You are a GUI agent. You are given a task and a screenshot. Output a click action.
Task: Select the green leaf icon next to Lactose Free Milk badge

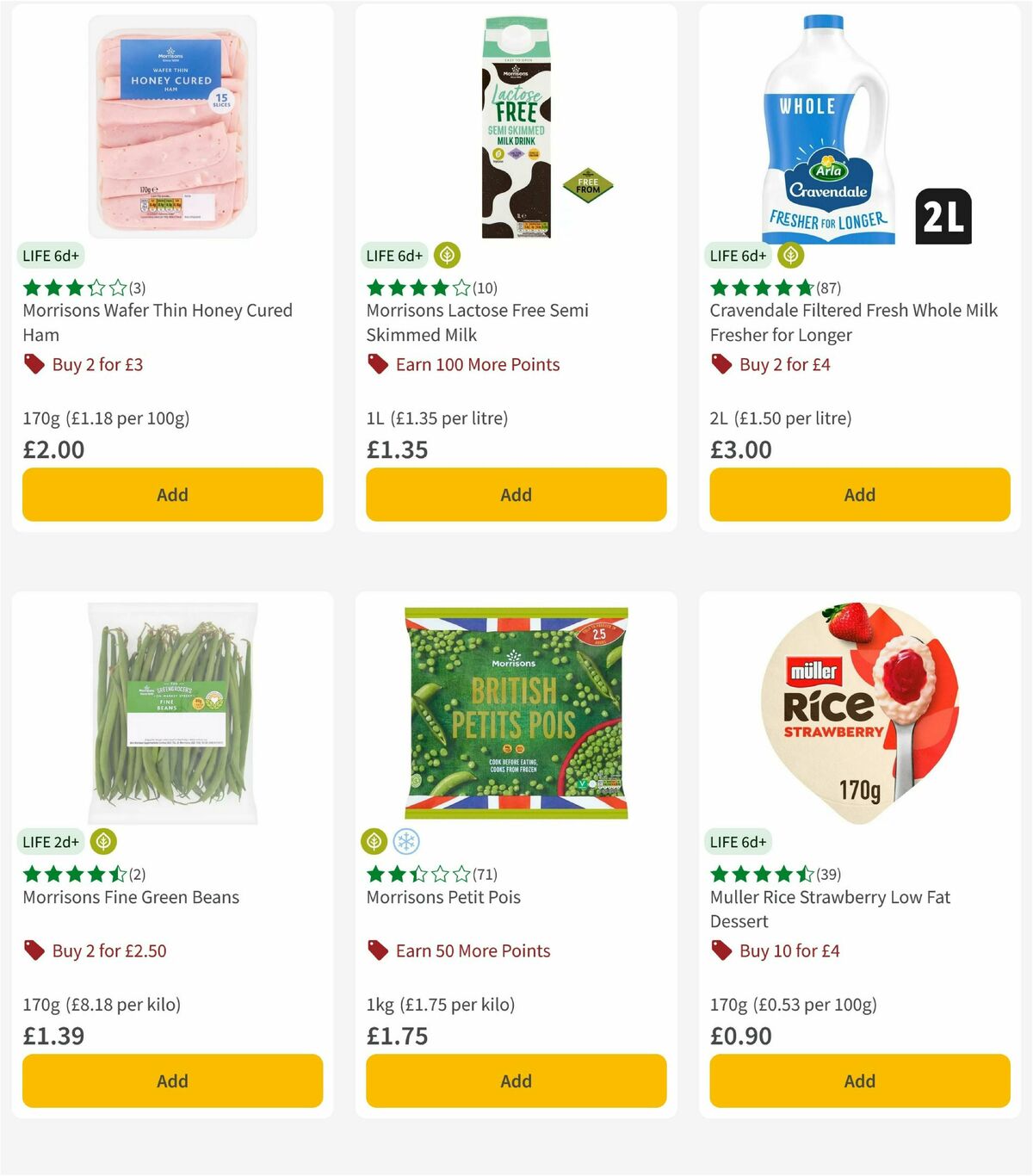click(x=447, y=255)
